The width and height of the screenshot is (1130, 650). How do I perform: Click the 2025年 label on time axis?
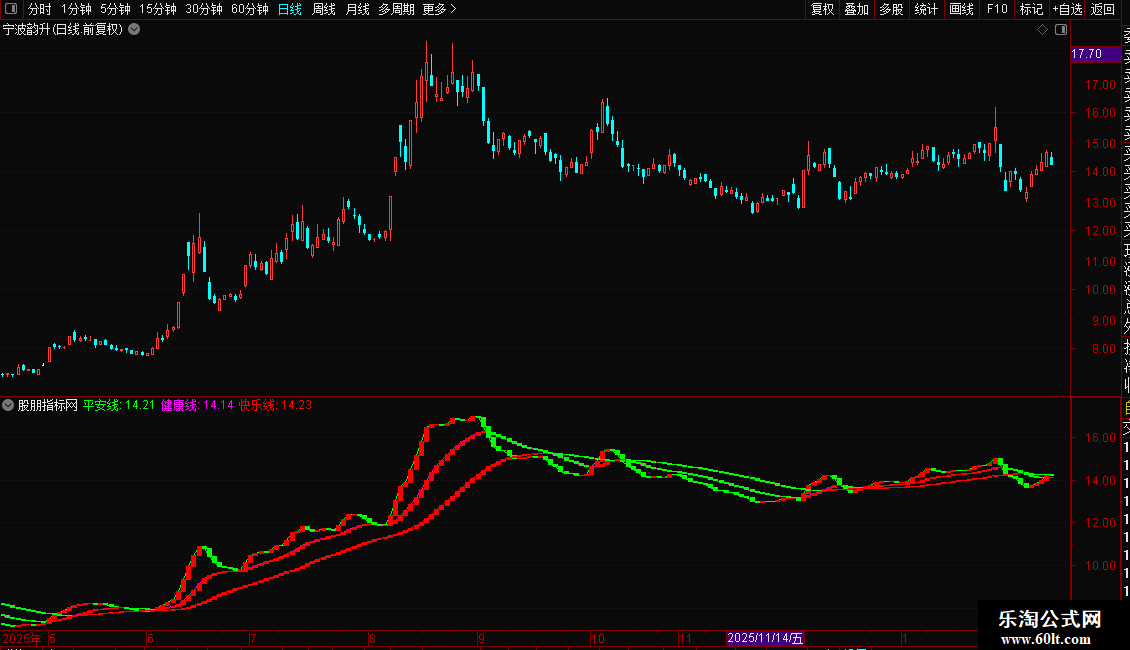[22, 638]
